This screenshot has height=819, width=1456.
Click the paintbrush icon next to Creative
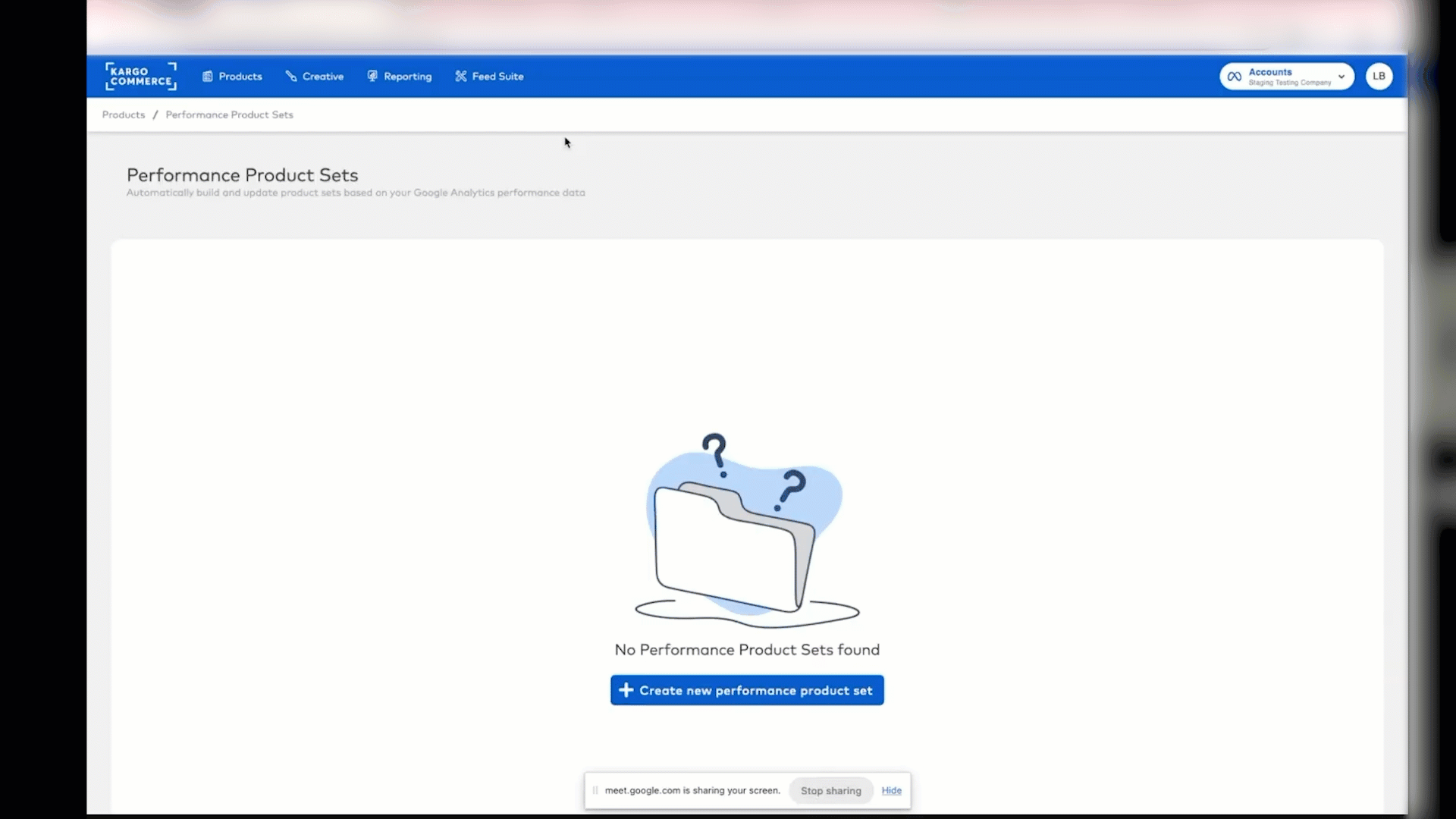pyautogui.click(x=292, y=76)
